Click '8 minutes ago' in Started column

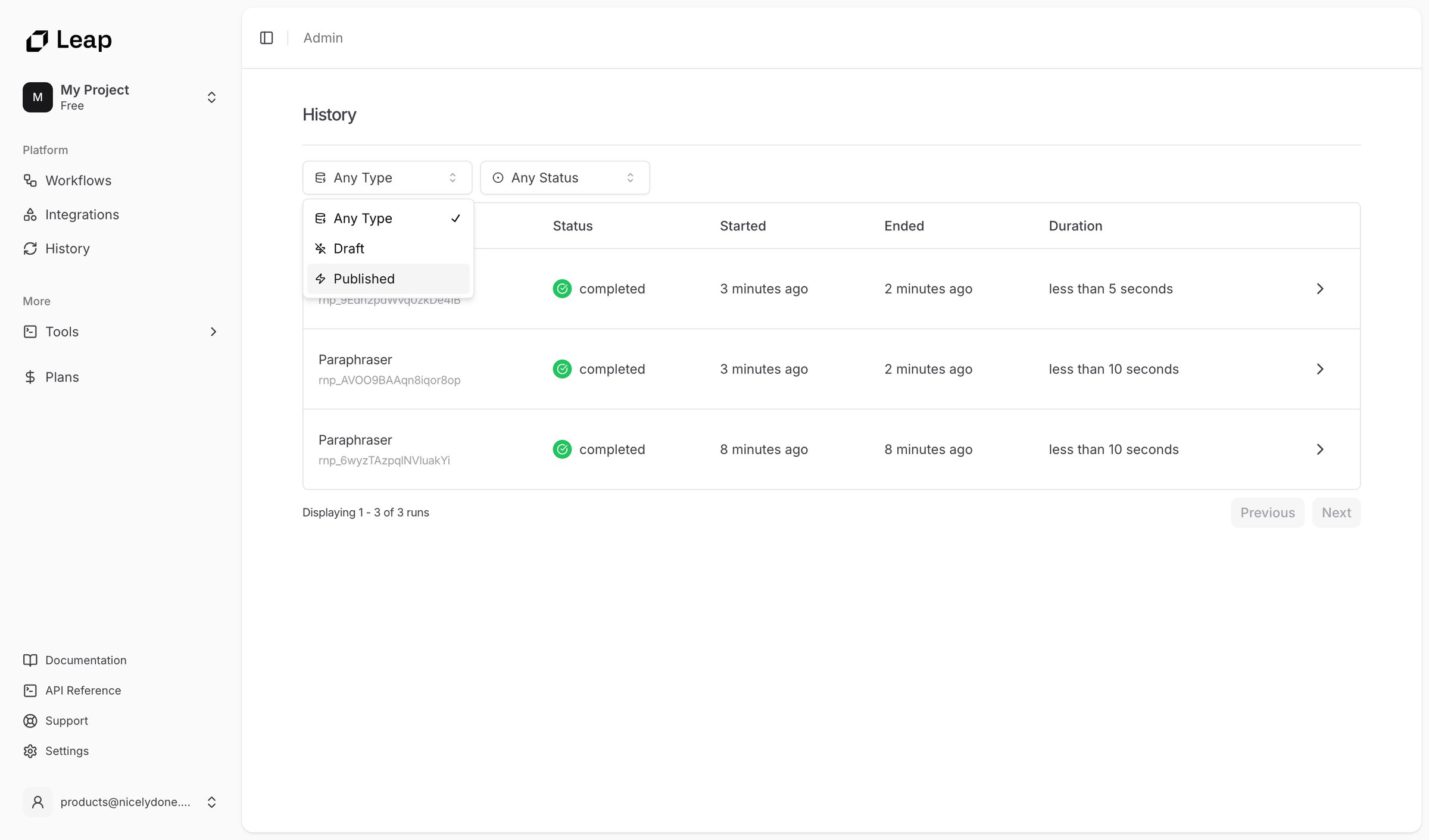764,449
